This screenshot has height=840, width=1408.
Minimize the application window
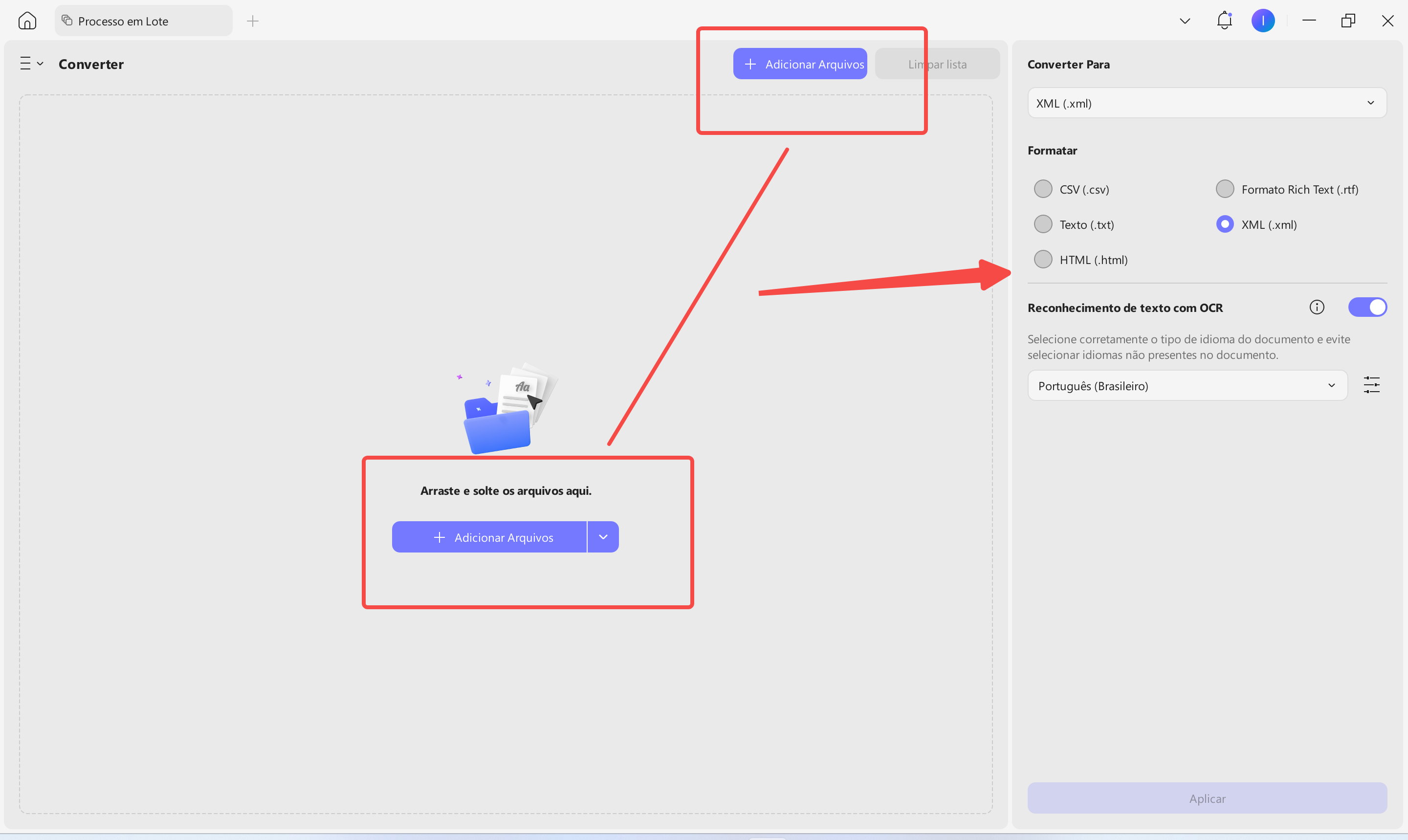point(1309,21)
